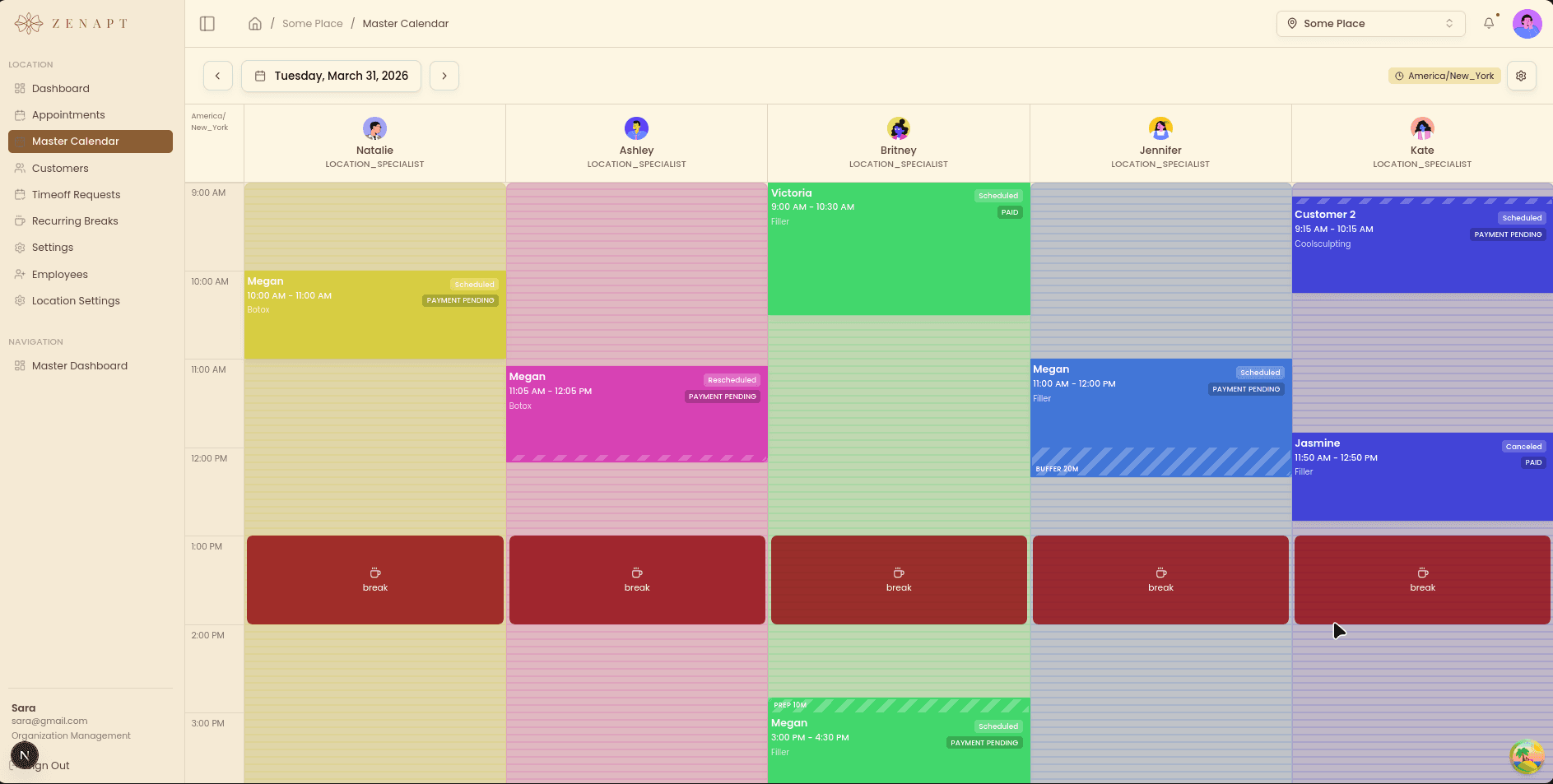Screen dimensions: 1553x784
Task: Open the Some Place location dropdown
Action: coord(1370,23)
